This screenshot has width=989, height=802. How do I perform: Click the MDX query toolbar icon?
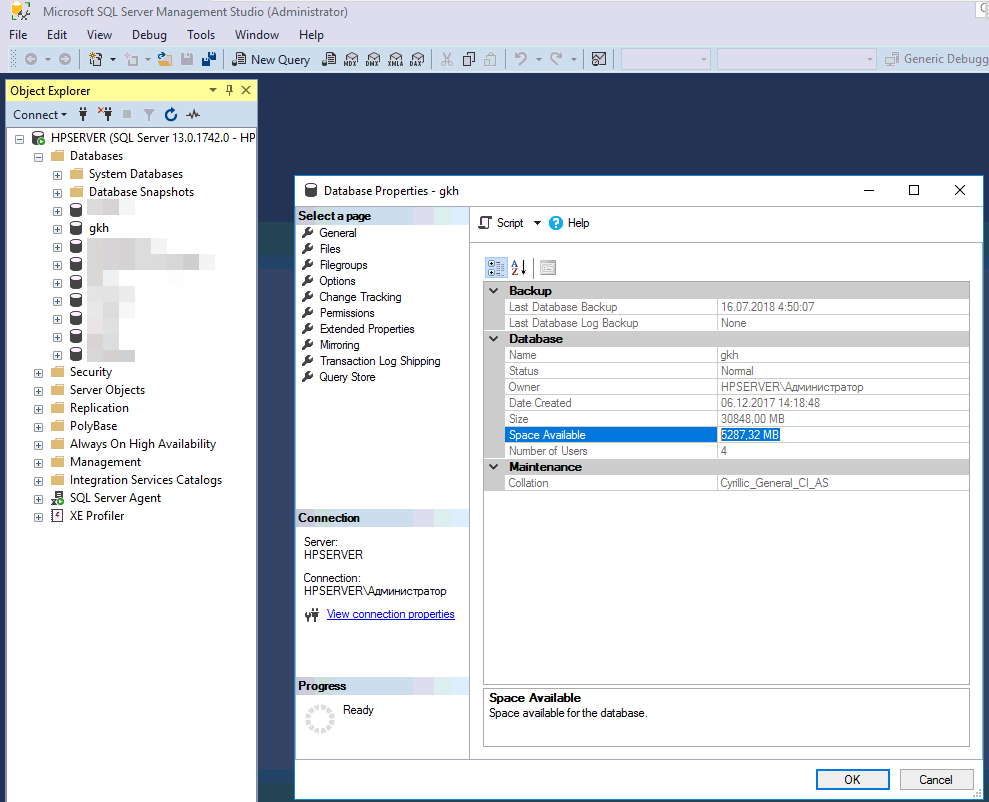pyautogui.click(x=352, y=59)
